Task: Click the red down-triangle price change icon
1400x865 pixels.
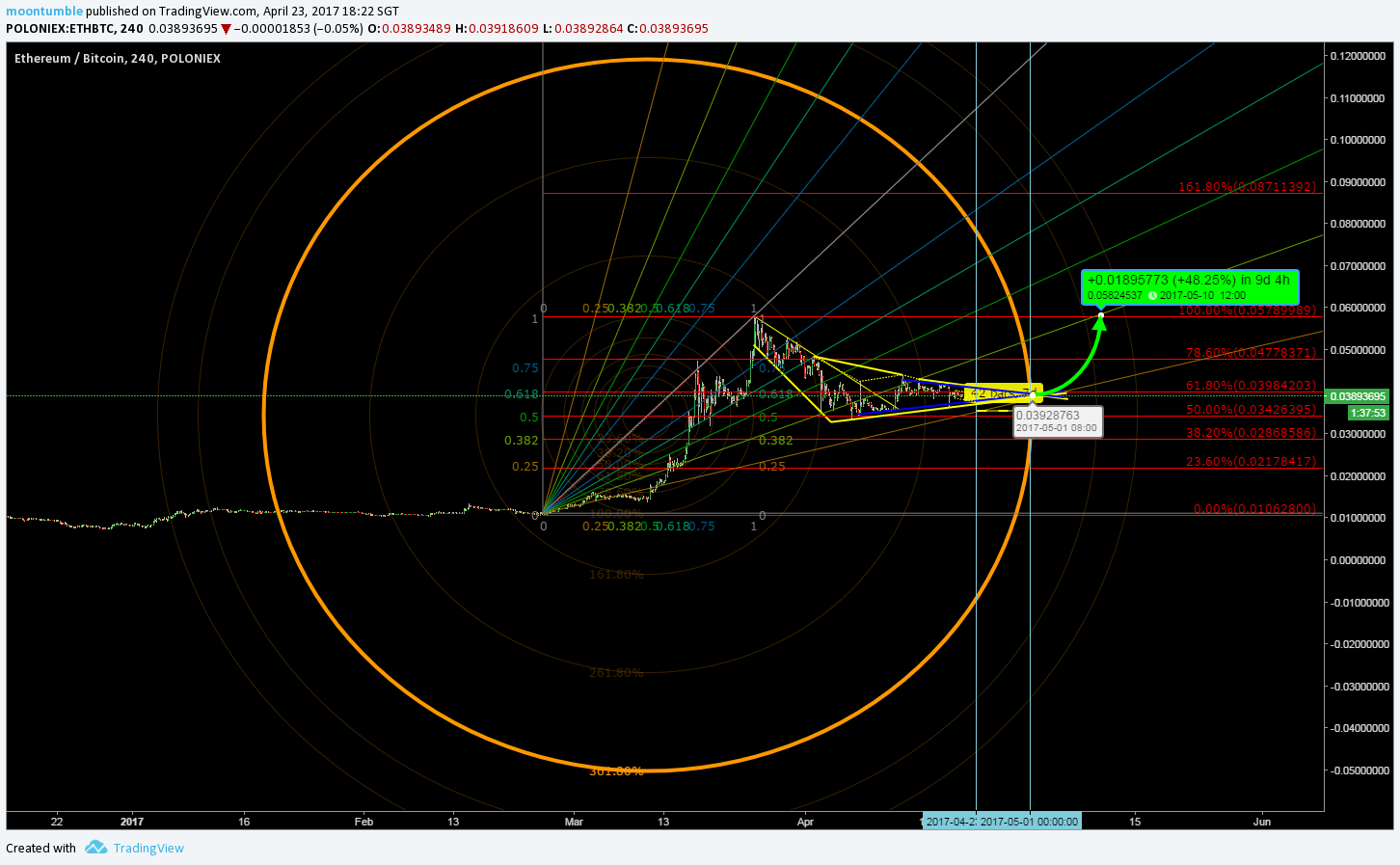Action: tap(226, 29)
